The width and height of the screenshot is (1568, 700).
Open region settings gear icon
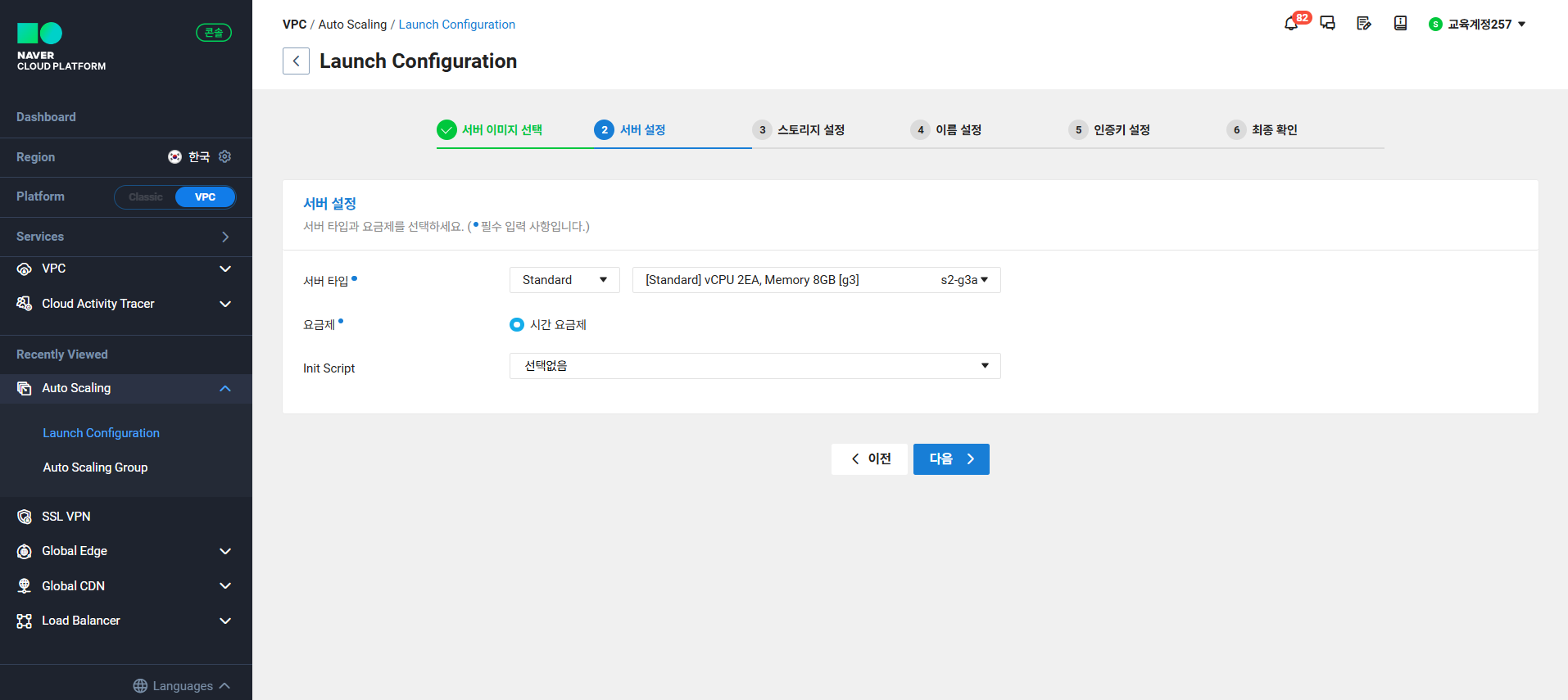tap(224, 156)
